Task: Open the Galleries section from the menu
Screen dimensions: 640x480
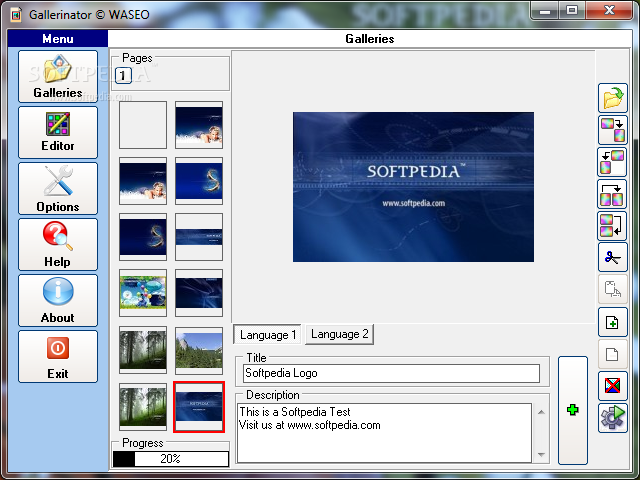Action: pyautogui.click(x=58, y=76)
